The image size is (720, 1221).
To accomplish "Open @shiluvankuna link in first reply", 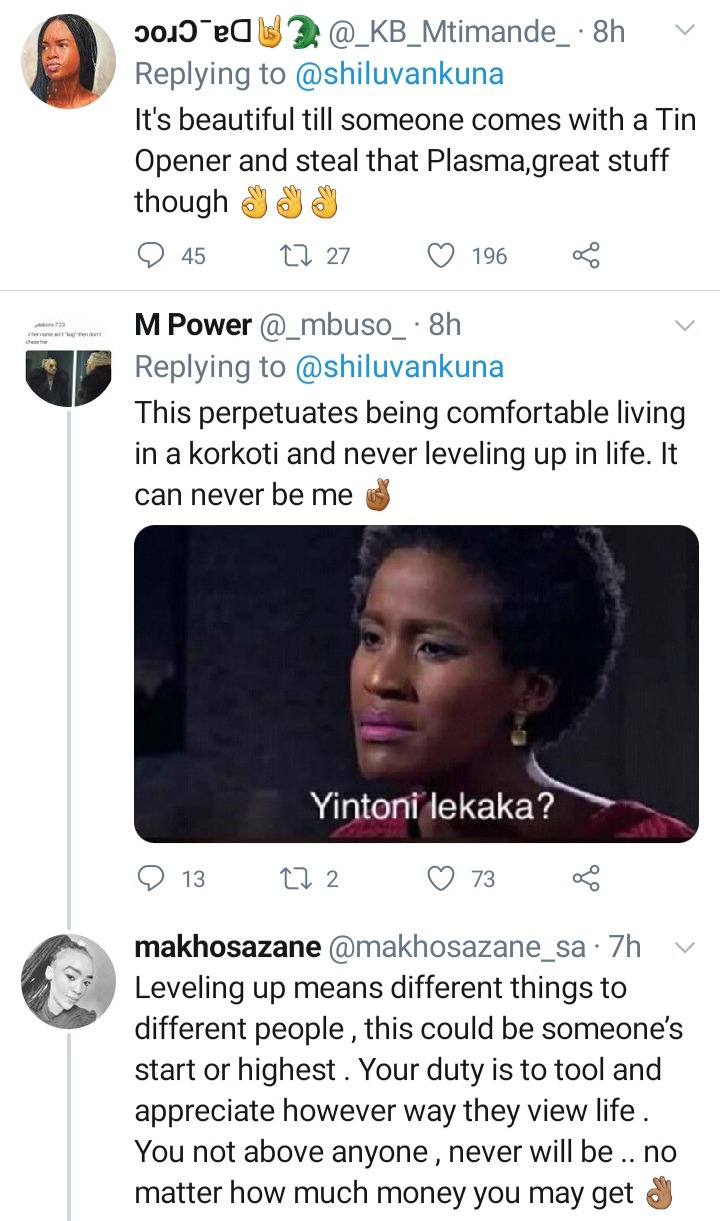I will click(x=400, y=75).
